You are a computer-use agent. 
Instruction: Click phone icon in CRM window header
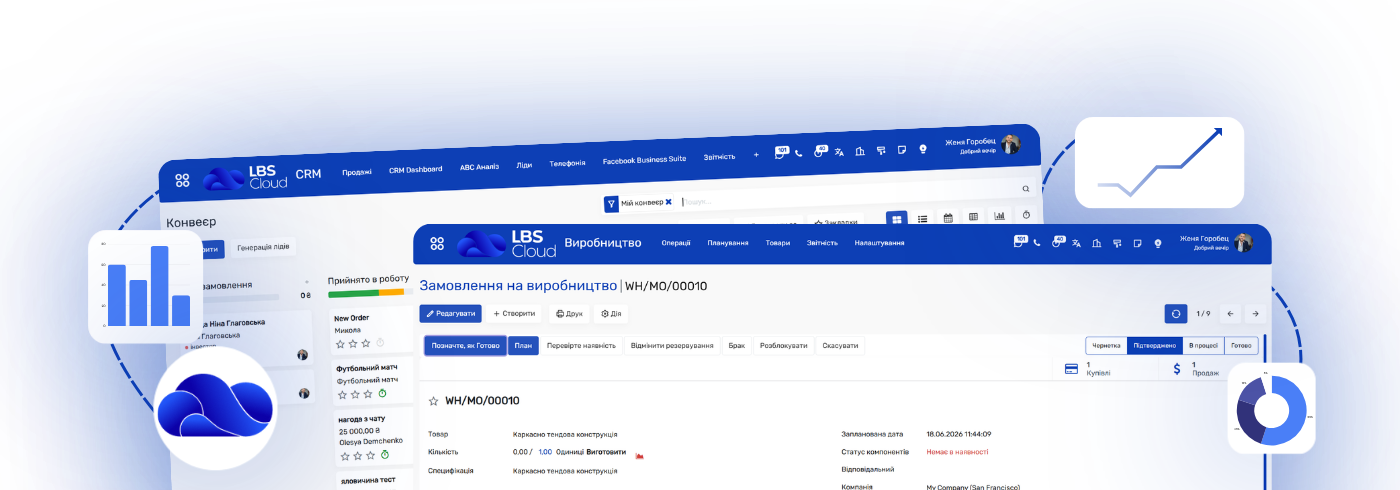[798, 153]
